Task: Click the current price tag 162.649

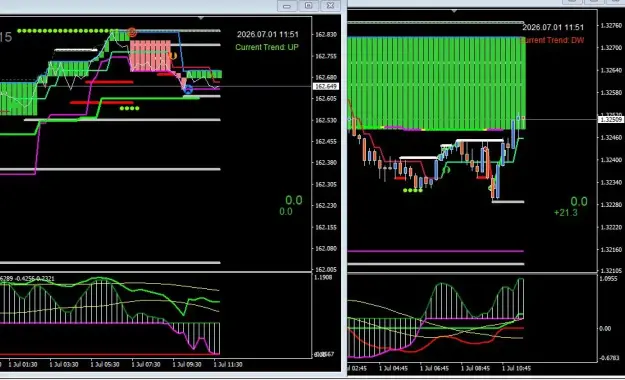Action: tap(326, 87)
